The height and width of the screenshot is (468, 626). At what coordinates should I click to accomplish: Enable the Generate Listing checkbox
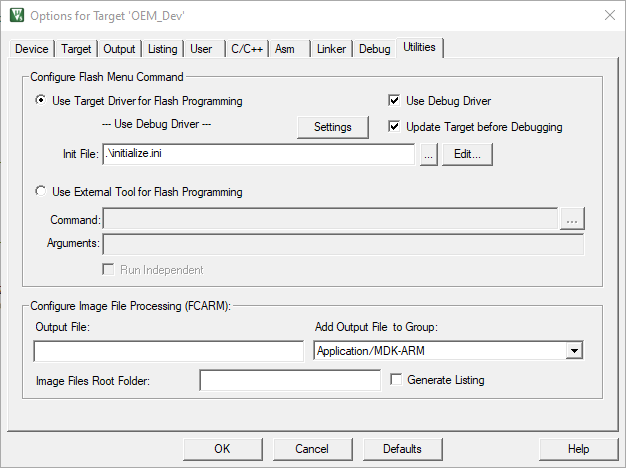pyautogui.click(x=397, y=380)
